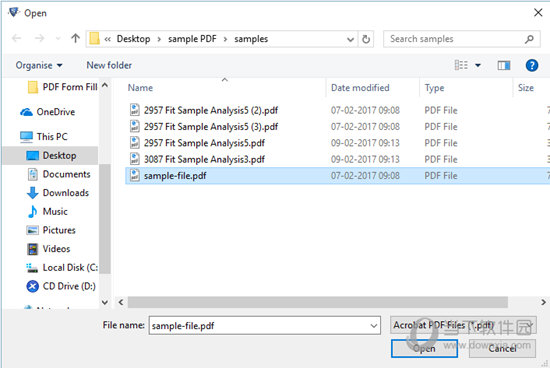Sort files by Size column
The height and width of the screenshot is (368, 550).
coord(526,88)
